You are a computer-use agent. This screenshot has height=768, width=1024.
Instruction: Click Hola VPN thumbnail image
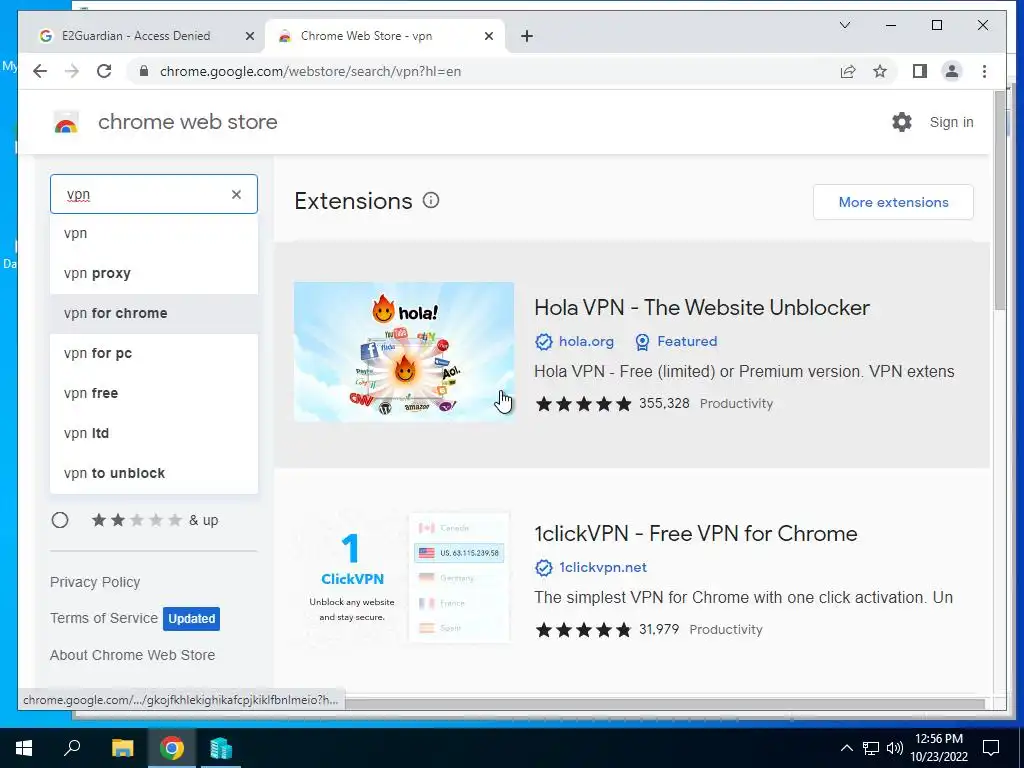coord(404,351)
